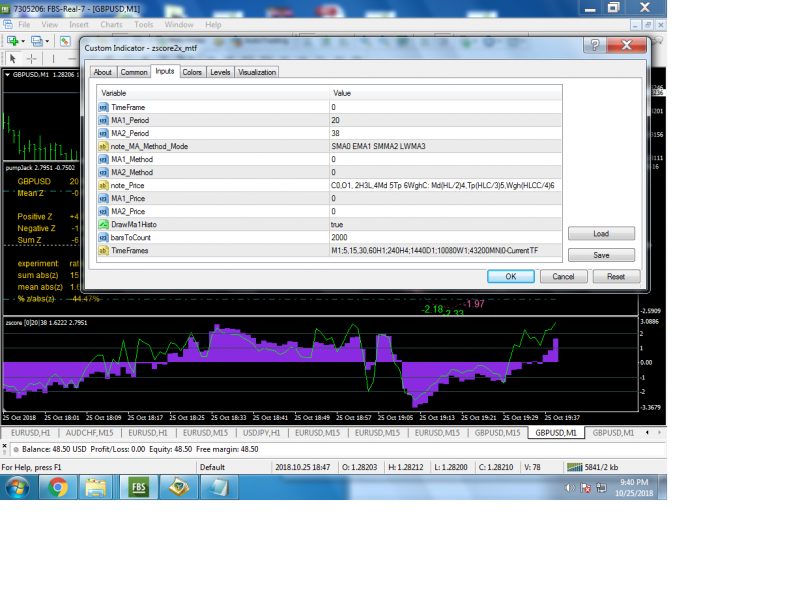Open the Profiles dropdown arrow

[47, 41]
